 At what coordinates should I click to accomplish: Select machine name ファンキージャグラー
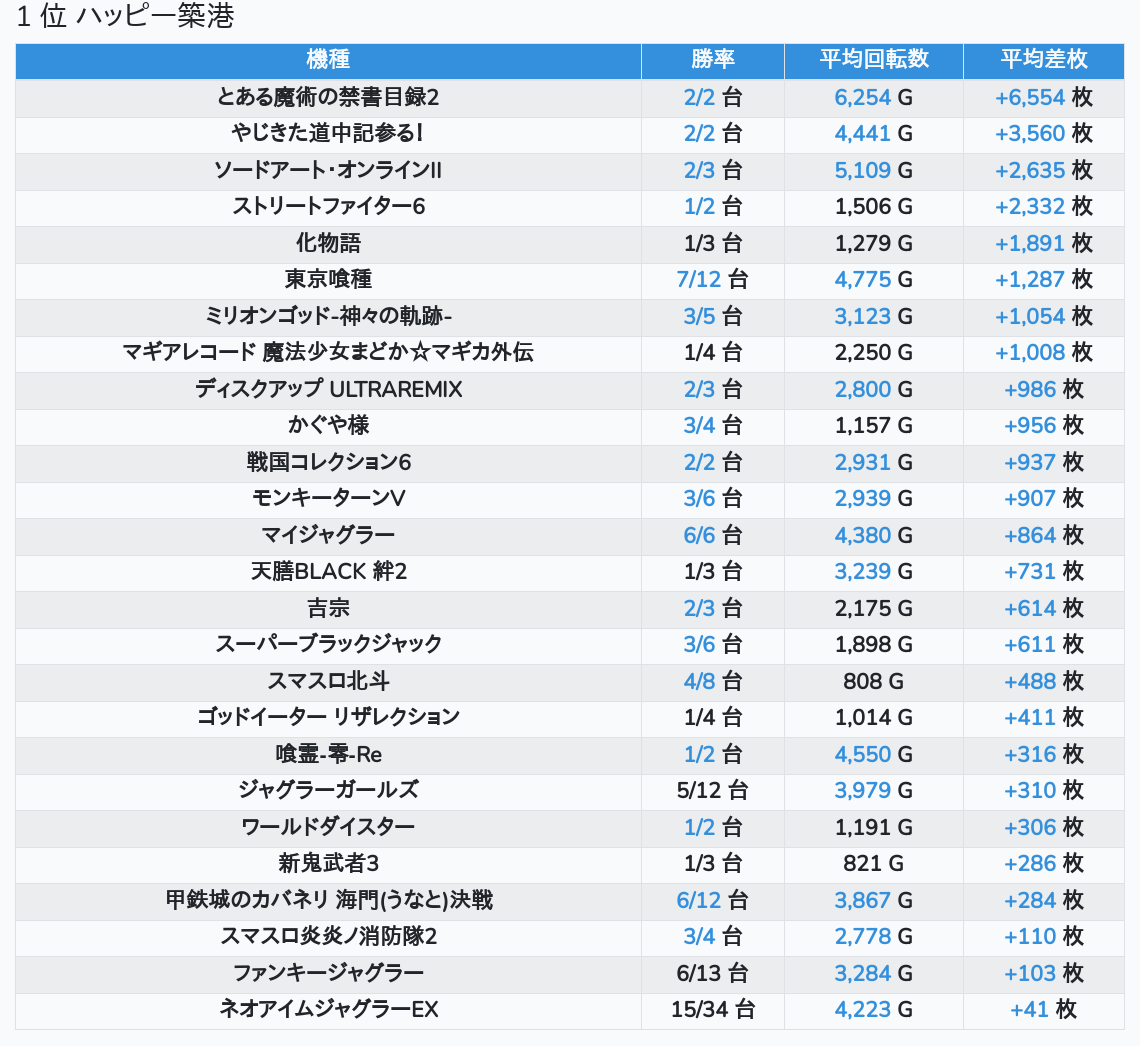[x=328, y=973]
